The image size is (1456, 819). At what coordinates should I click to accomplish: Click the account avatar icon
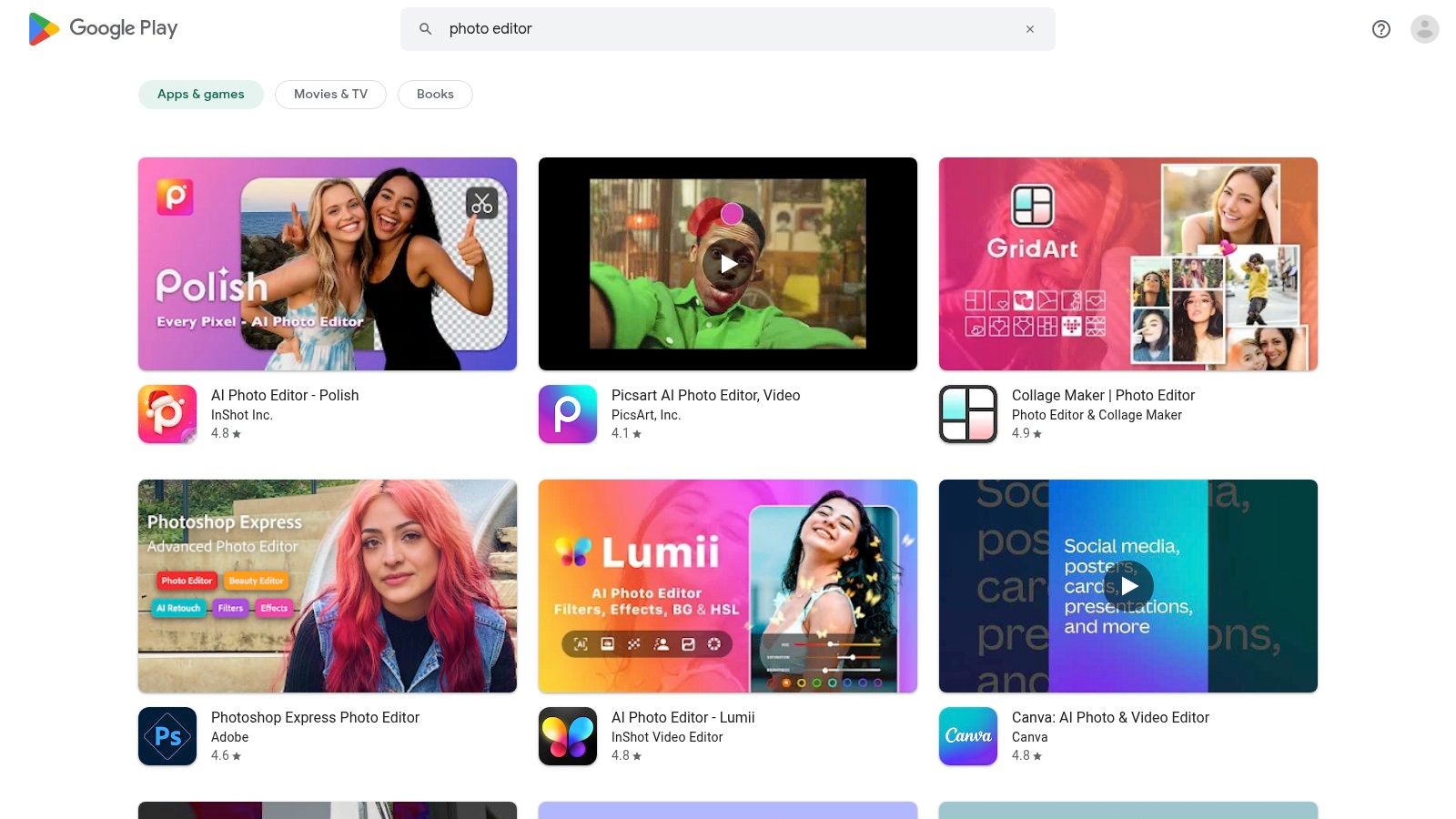point(1423,28)
